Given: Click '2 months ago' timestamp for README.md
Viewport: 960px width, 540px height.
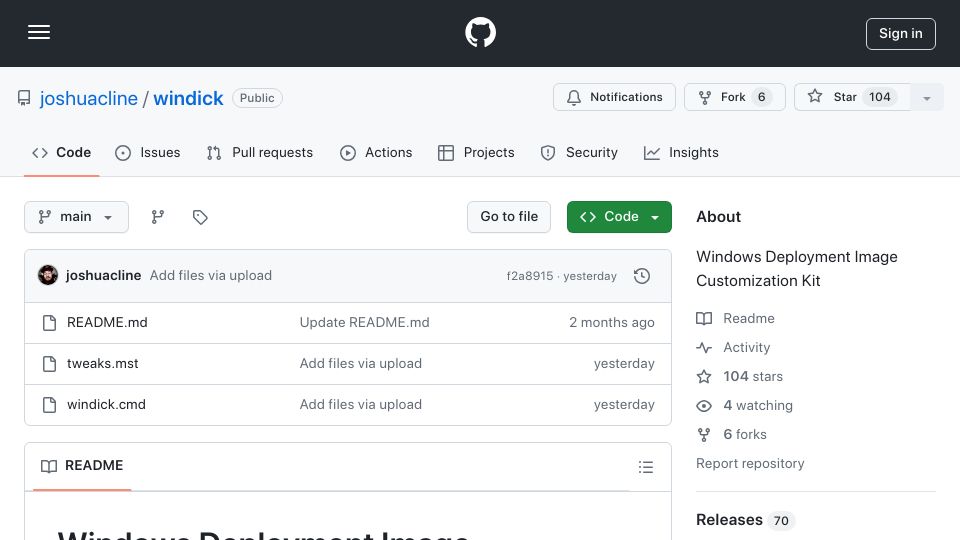Looking at the screenshot, I should tap(612, 323).
